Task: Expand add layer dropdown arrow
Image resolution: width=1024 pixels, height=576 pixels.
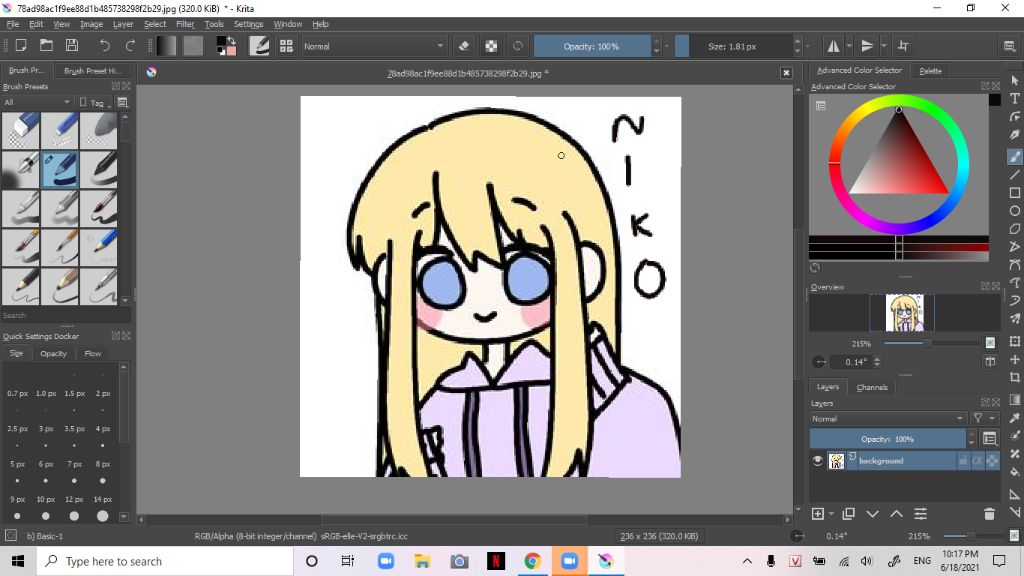Action: [x=831, y=514]
